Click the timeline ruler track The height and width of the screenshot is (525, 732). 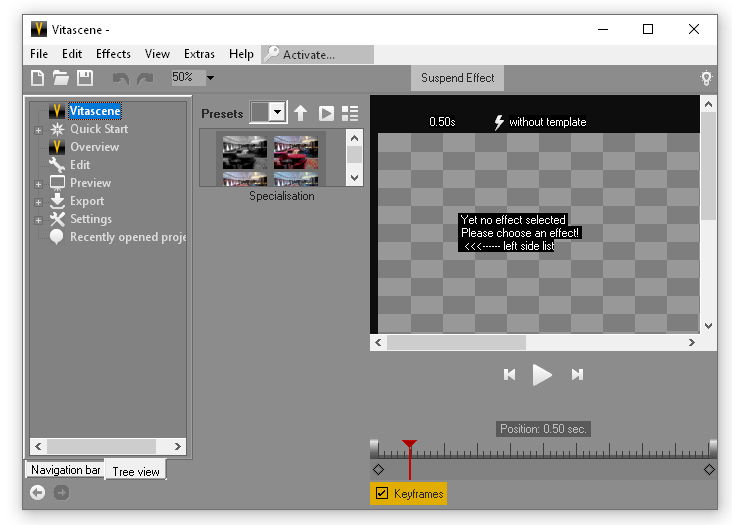(543, 450)
